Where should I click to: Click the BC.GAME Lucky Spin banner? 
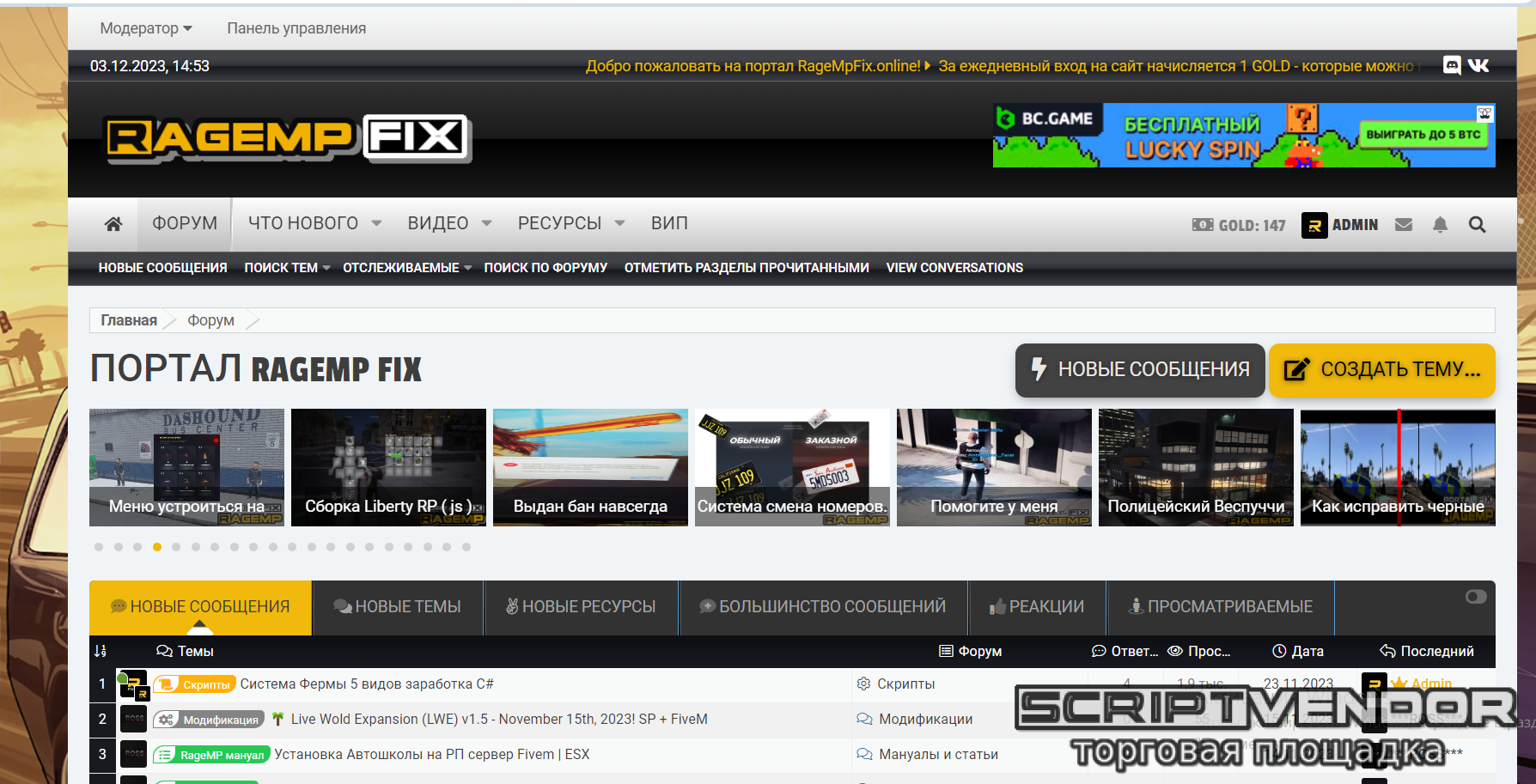(1244, 136)
